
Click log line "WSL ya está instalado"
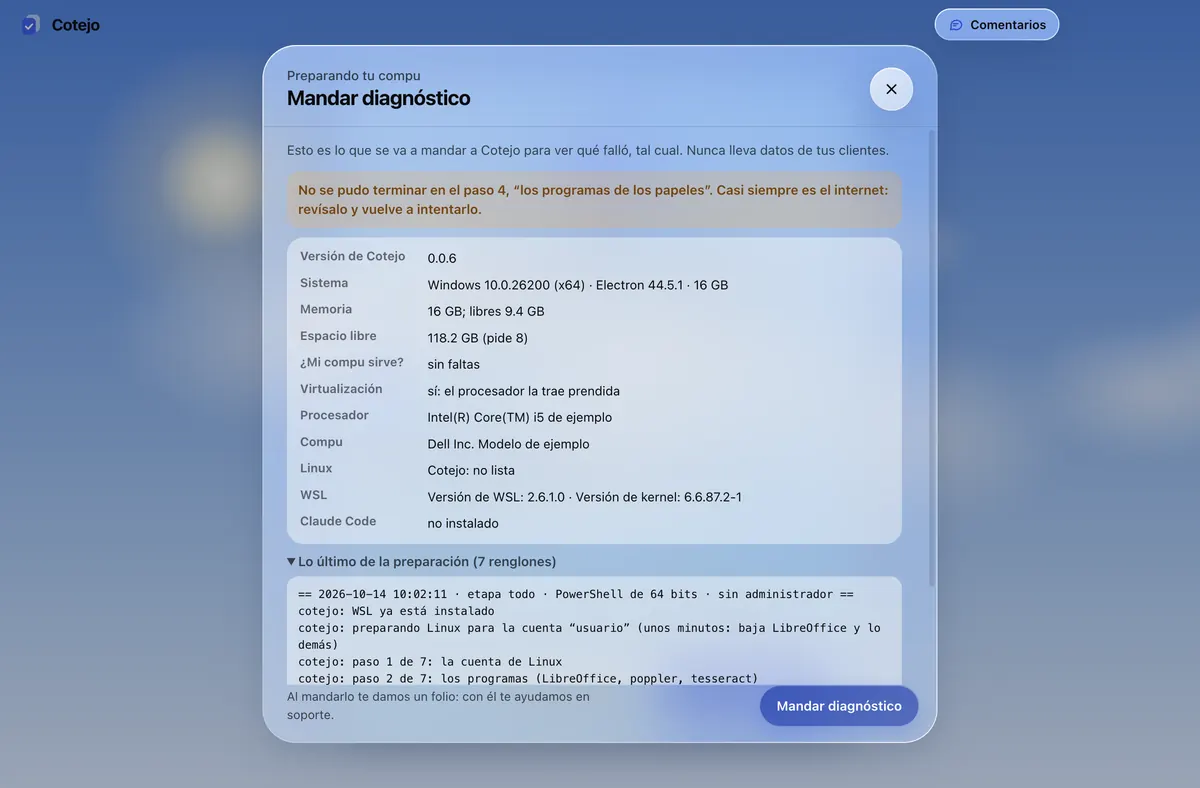[396, 611]
